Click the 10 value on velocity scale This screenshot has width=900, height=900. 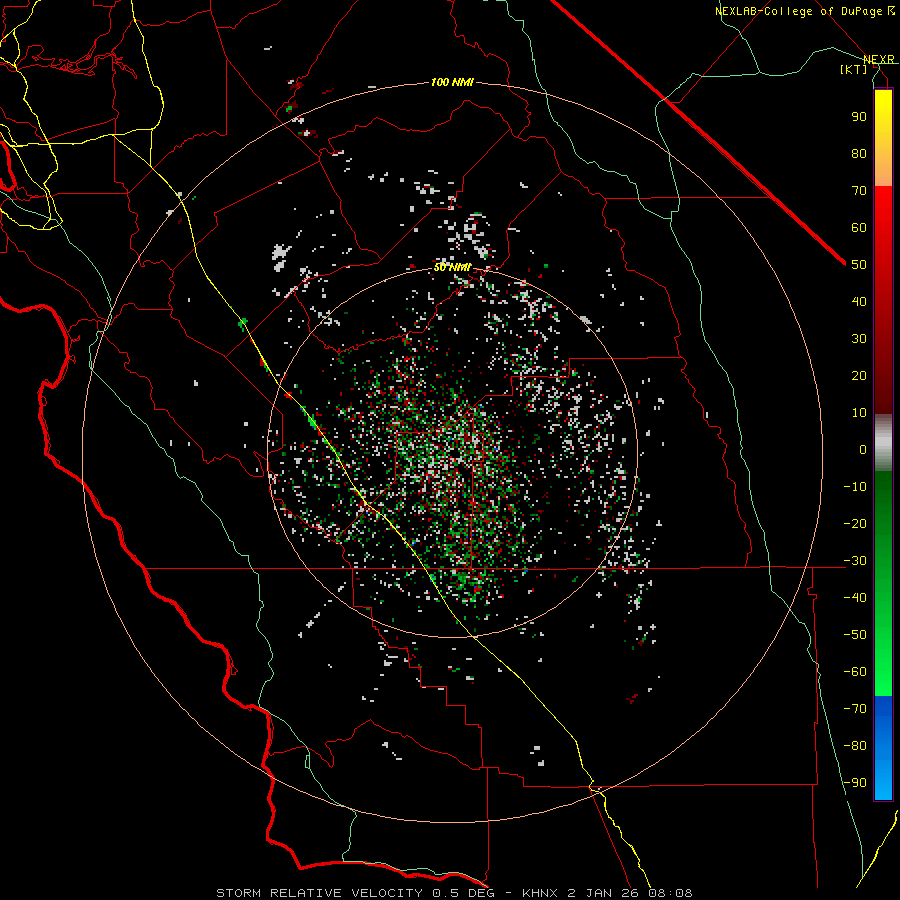coord(859,413)
